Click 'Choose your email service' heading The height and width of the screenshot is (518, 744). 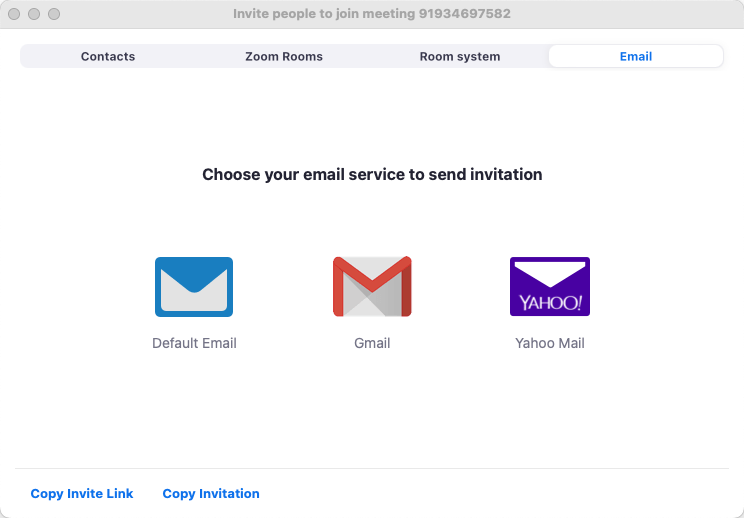pyautogui.click(x=372, y=175)
